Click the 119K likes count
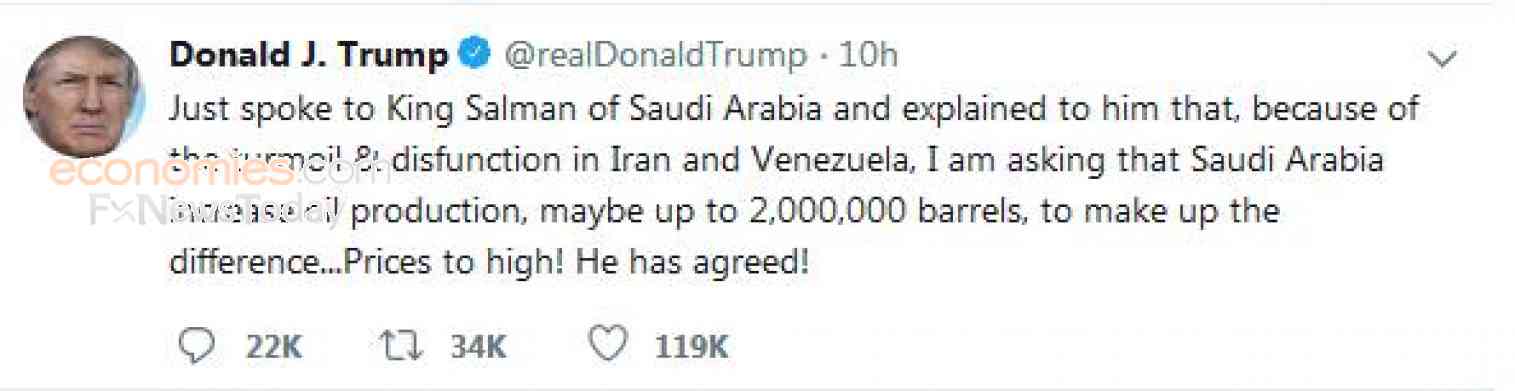Viewport: 1515px width, 391px height. click(x=692, y=347)
